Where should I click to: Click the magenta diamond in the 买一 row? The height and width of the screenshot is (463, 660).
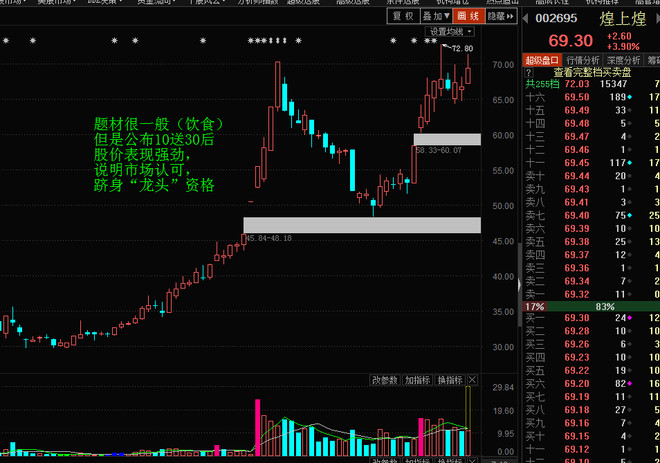630,318
